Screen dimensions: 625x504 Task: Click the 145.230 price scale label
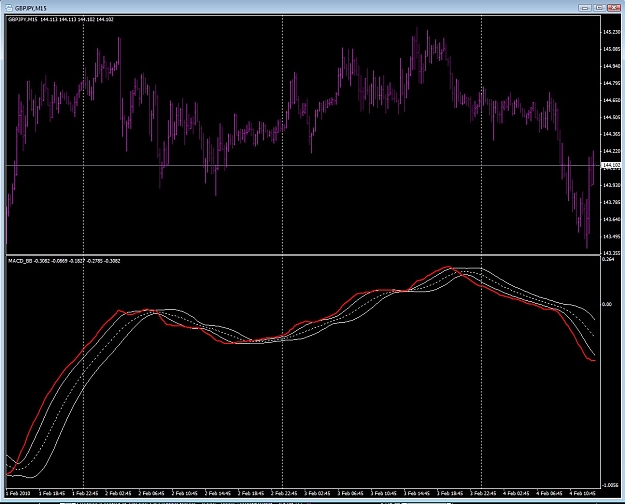click(611, 32)
